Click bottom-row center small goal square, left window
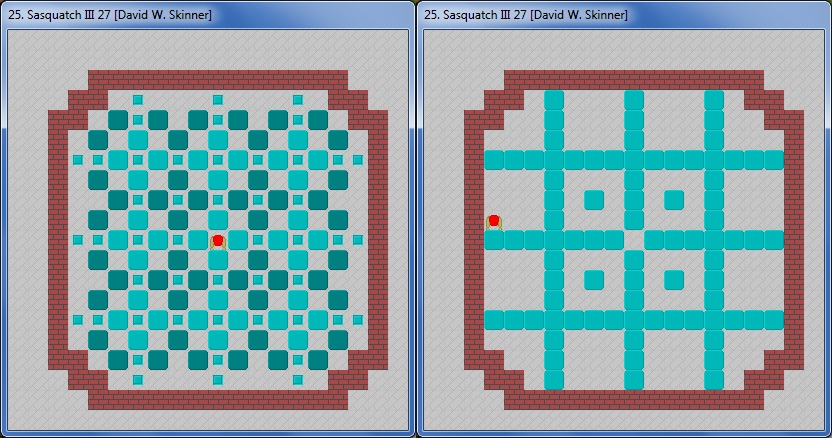Viewport: 832px width, 438px height. [218, 380]
